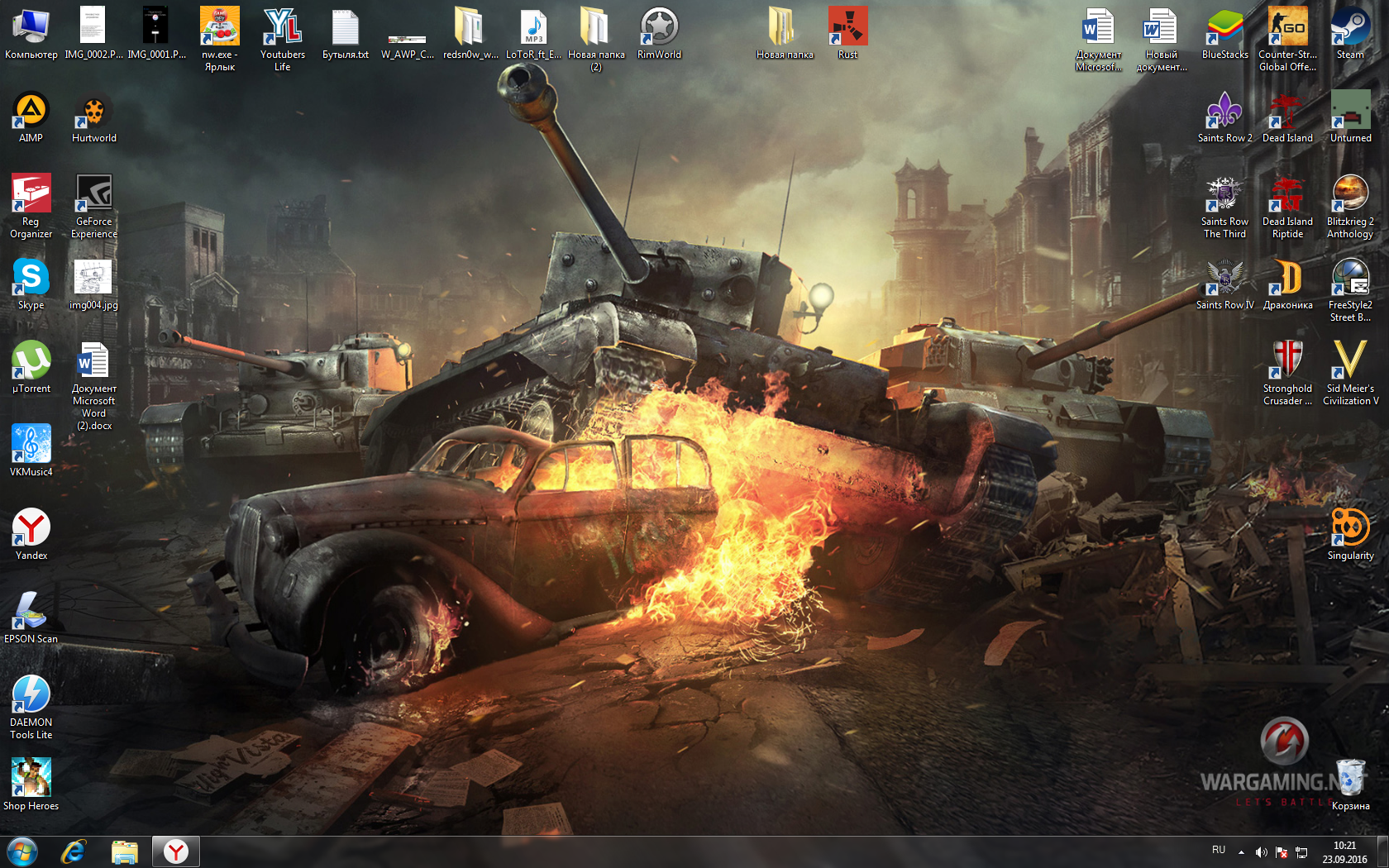Launch the Saints Row 2 shortcut
Viewport: 1389px width, 868px height.
(x=1224, y=117)
